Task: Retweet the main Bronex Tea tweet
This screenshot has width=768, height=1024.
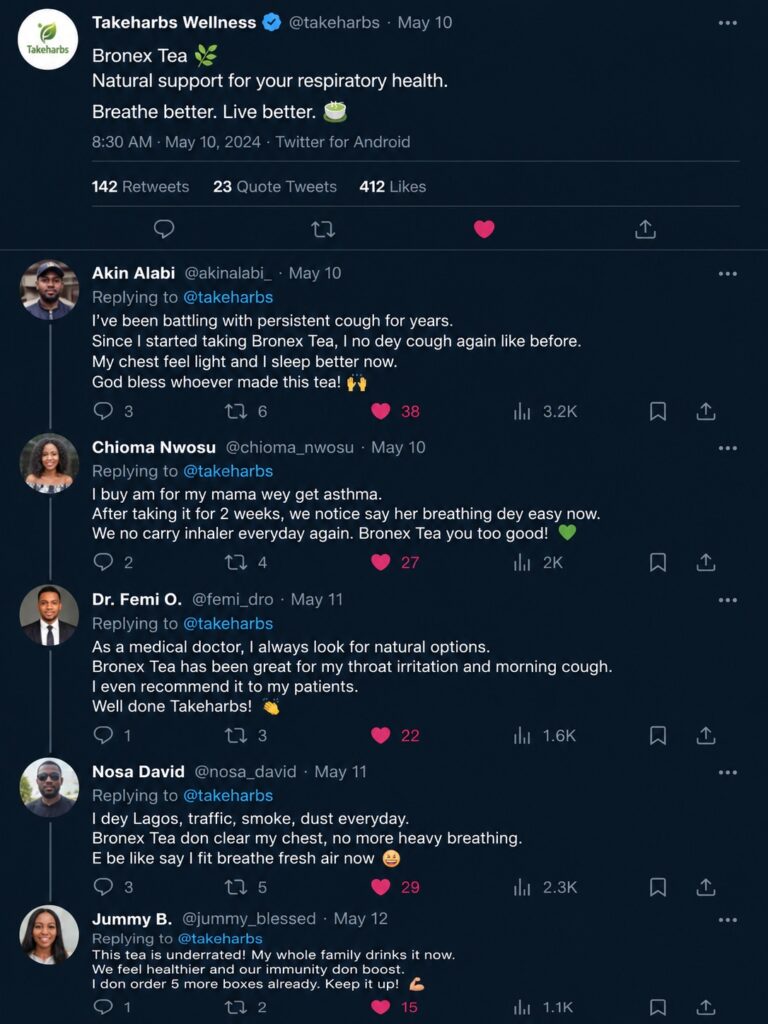Action: click(x=323, y=229)
